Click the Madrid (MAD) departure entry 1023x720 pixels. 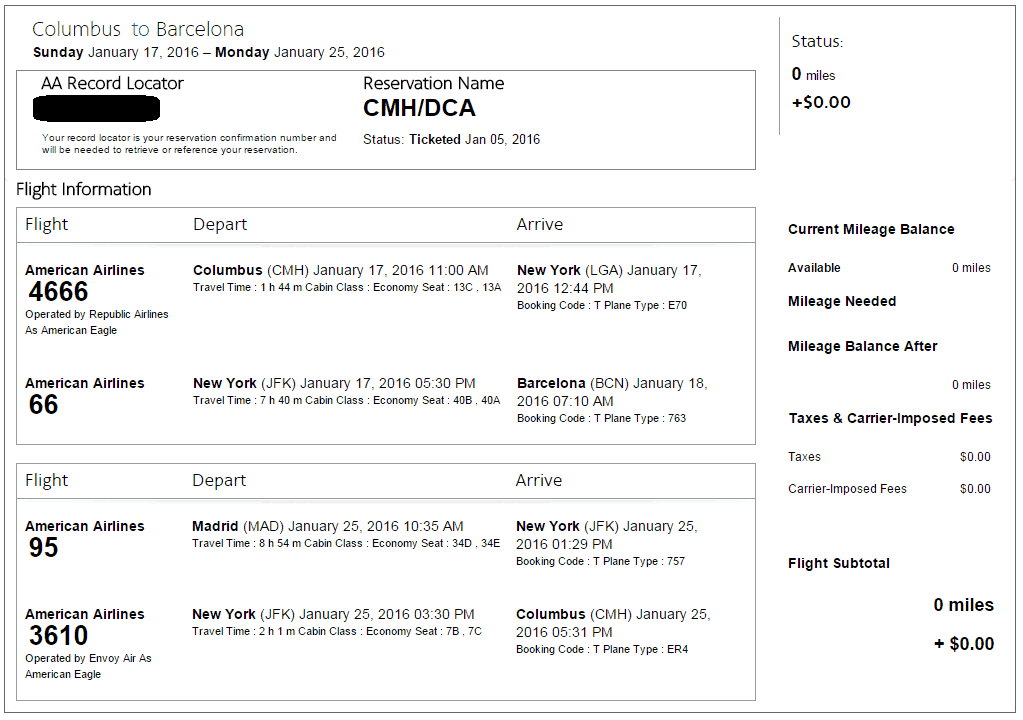pyautogui.click(x=328, y=526)
